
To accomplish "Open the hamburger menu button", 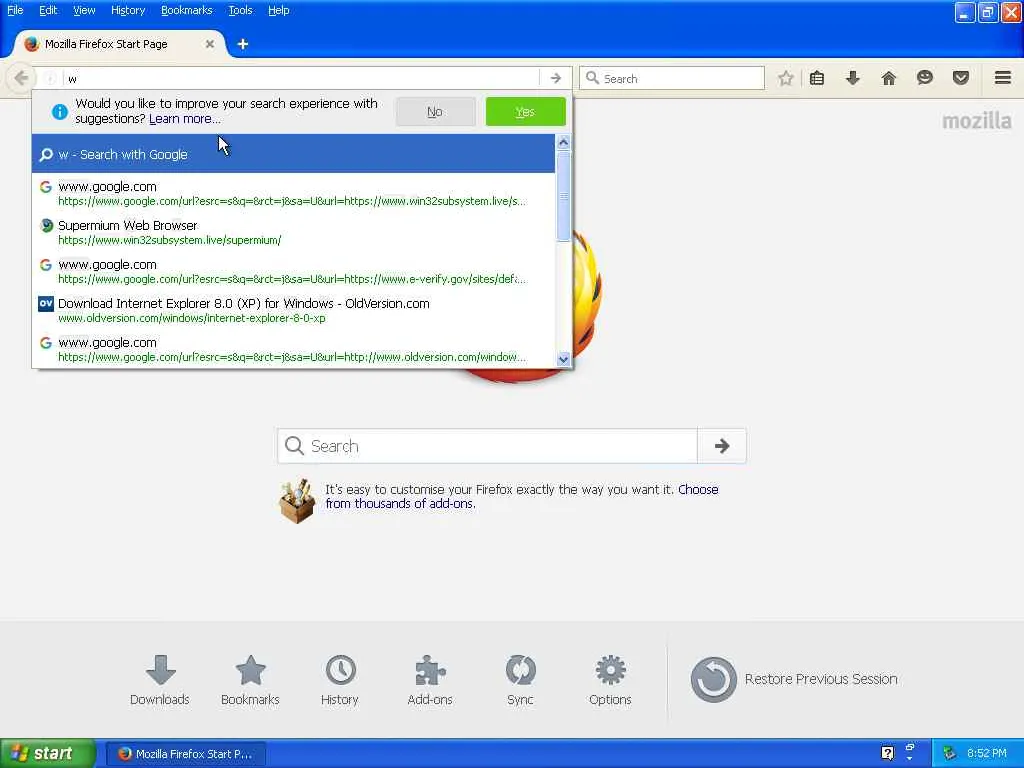I will tap(1003, 78).
